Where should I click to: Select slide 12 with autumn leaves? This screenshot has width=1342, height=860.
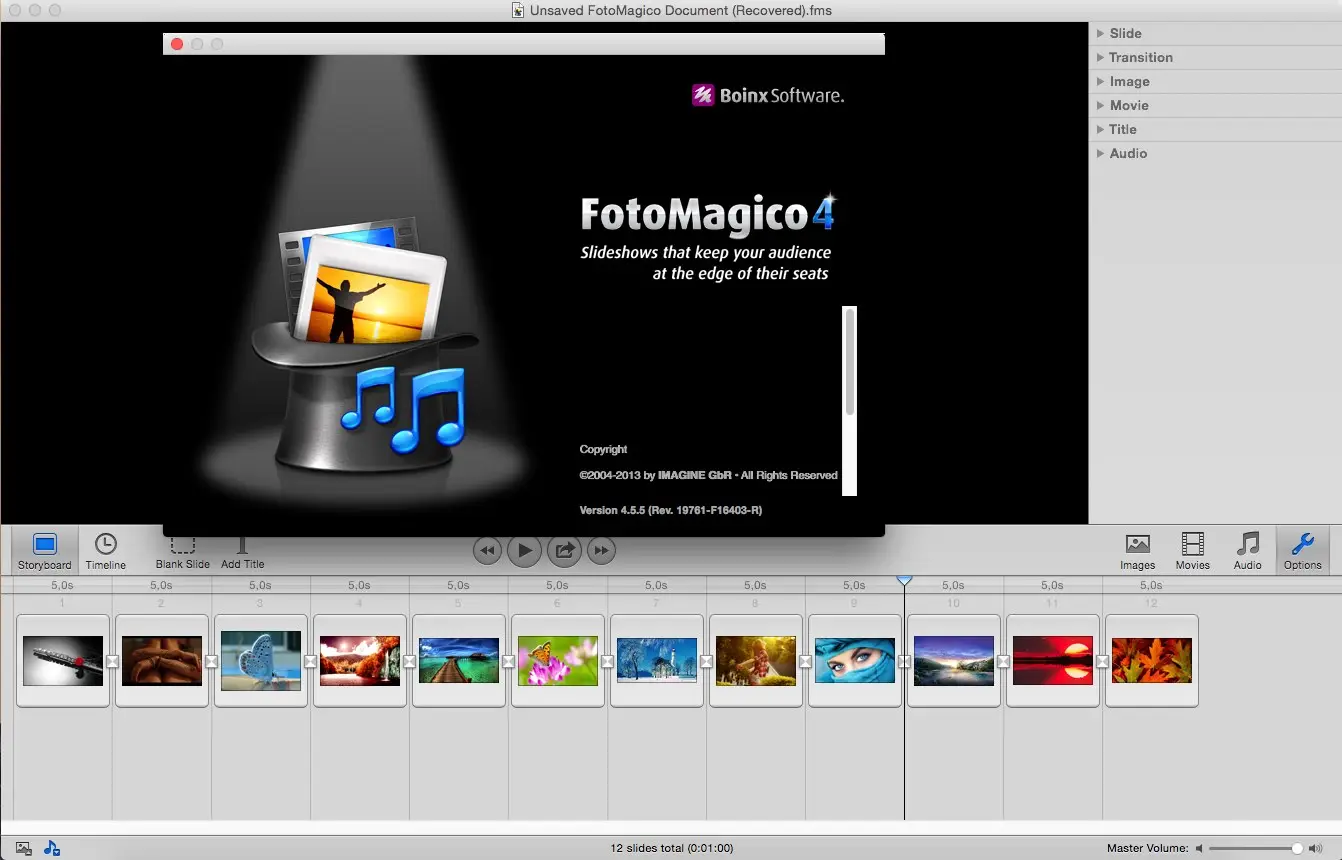click(x=1152, y=661)
